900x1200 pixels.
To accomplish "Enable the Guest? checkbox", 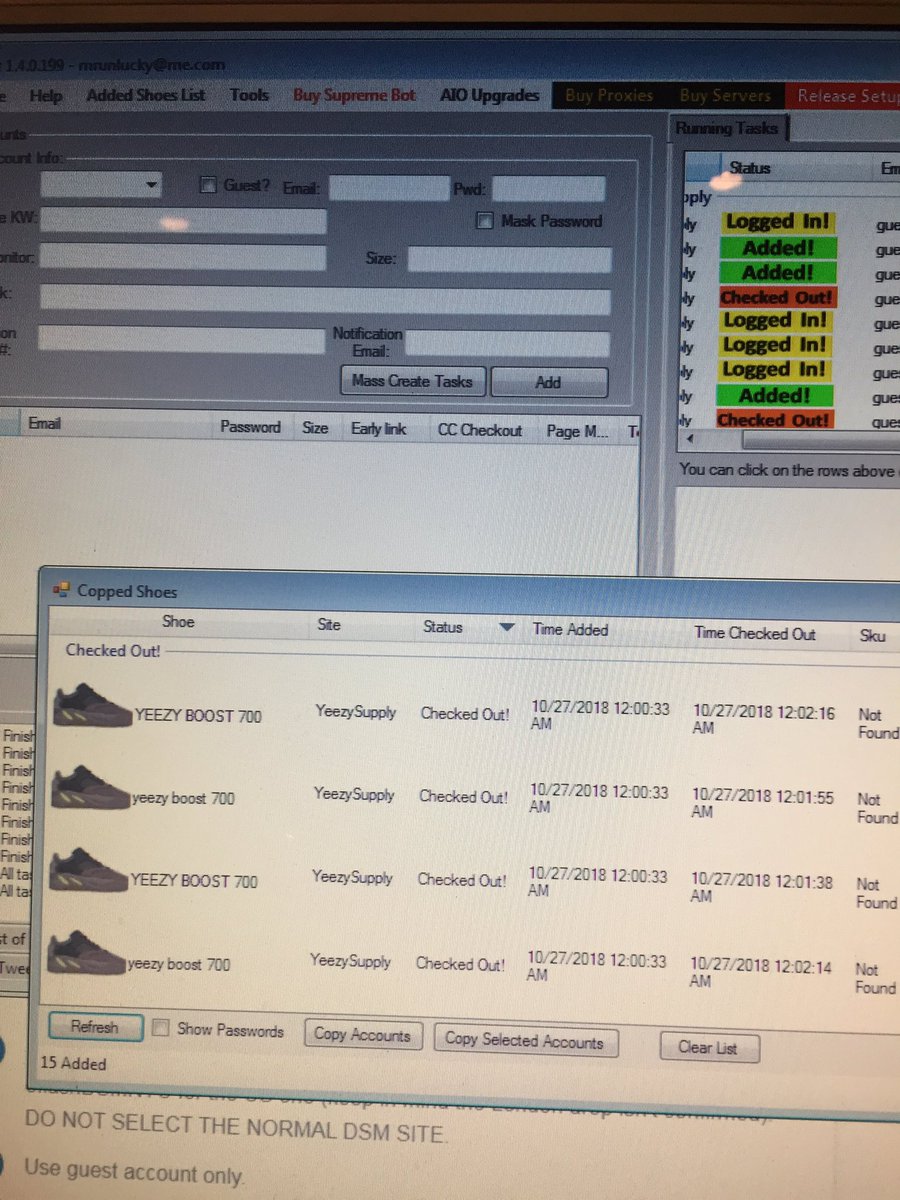I will 208,184.
